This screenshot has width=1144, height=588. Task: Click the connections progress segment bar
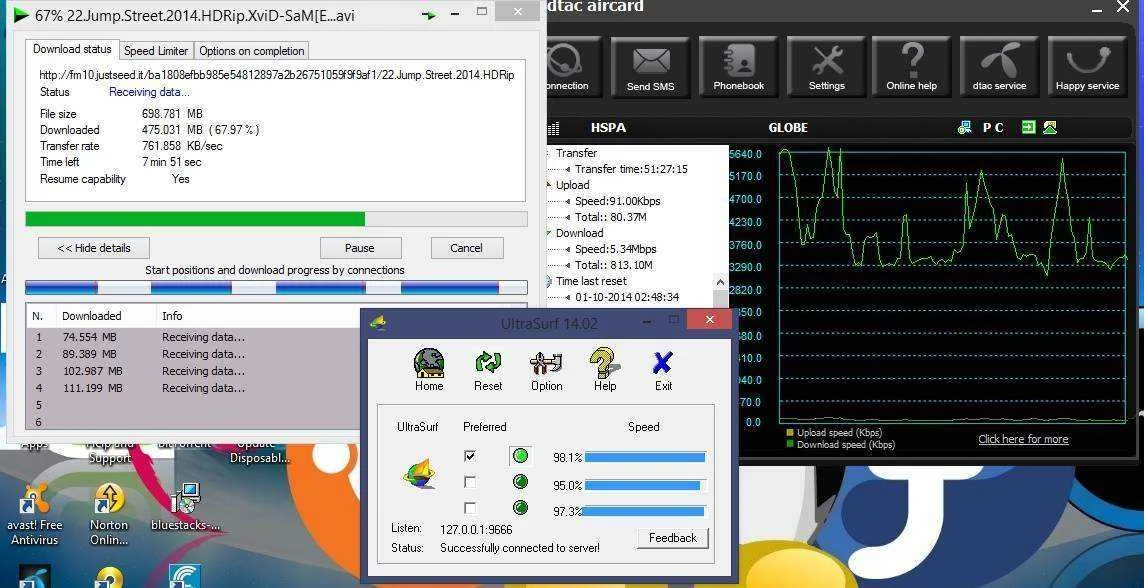tap(276, 287)
